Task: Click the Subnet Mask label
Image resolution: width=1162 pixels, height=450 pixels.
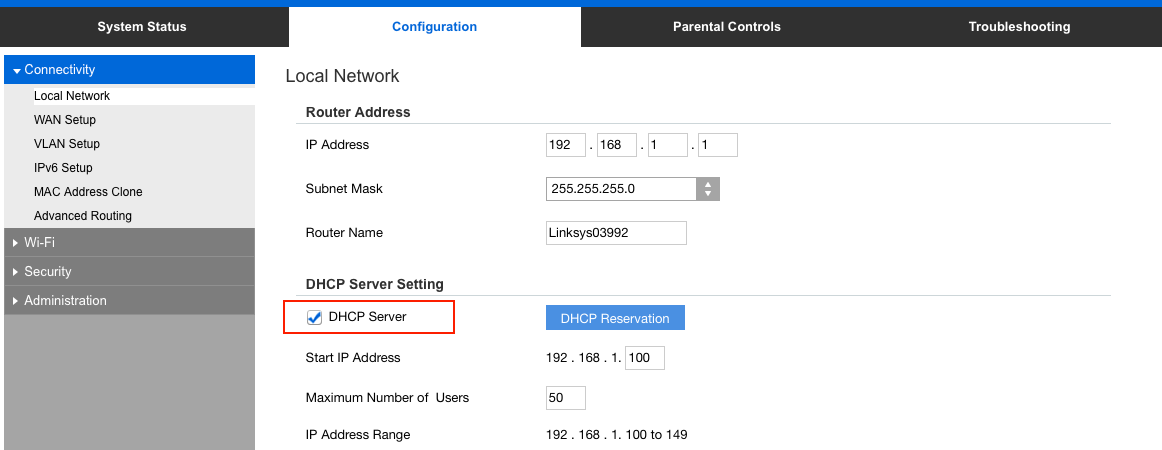Action: pyautogui.click(x=344, y=188)
